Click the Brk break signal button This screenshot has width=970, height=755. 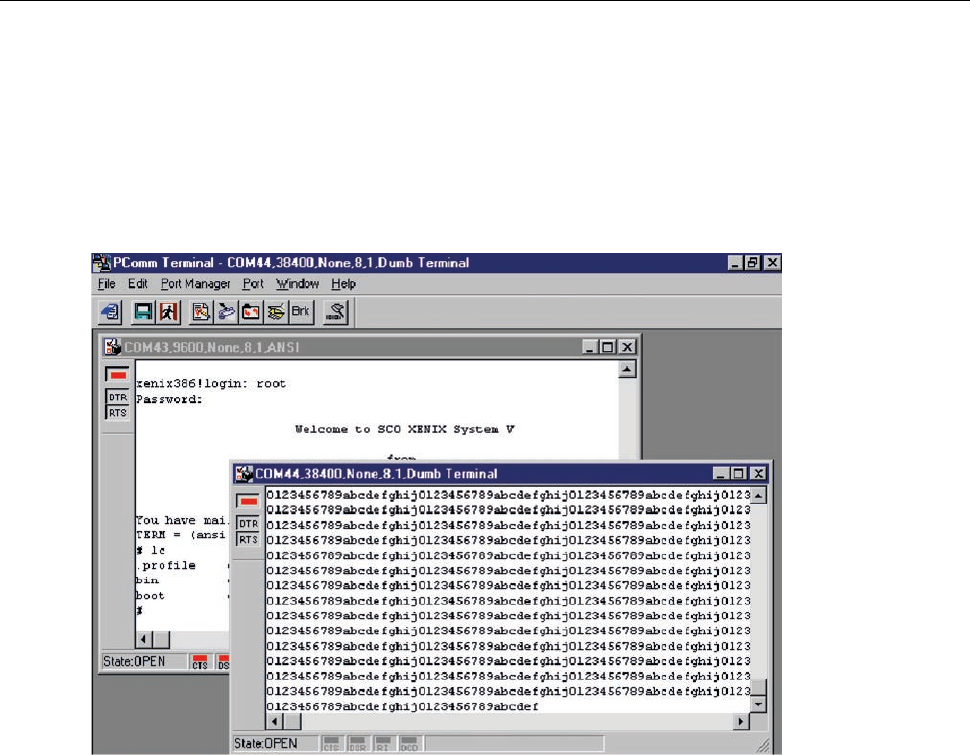tap(301, 312)
